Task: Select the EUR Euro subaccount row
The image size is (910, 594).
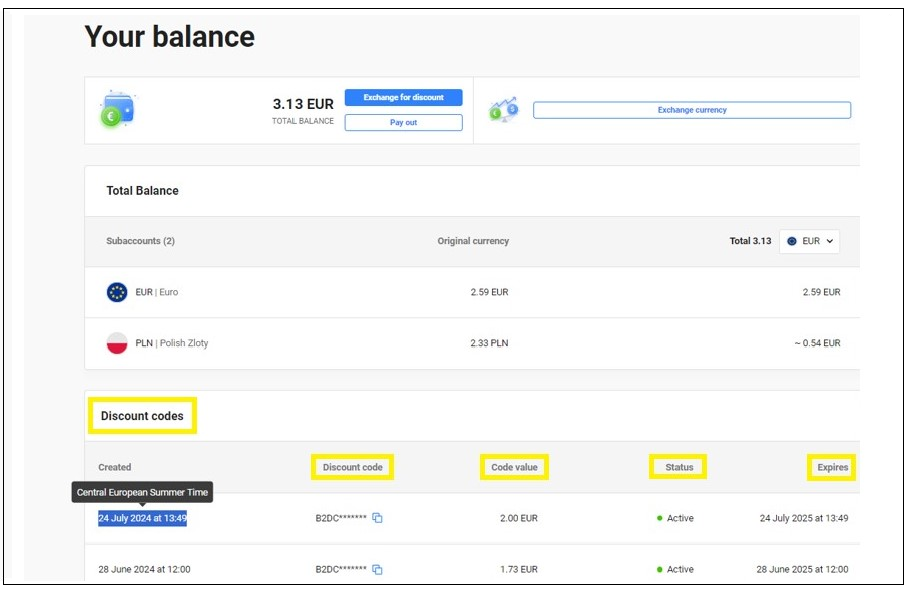Action: click(x=472, y=292)
